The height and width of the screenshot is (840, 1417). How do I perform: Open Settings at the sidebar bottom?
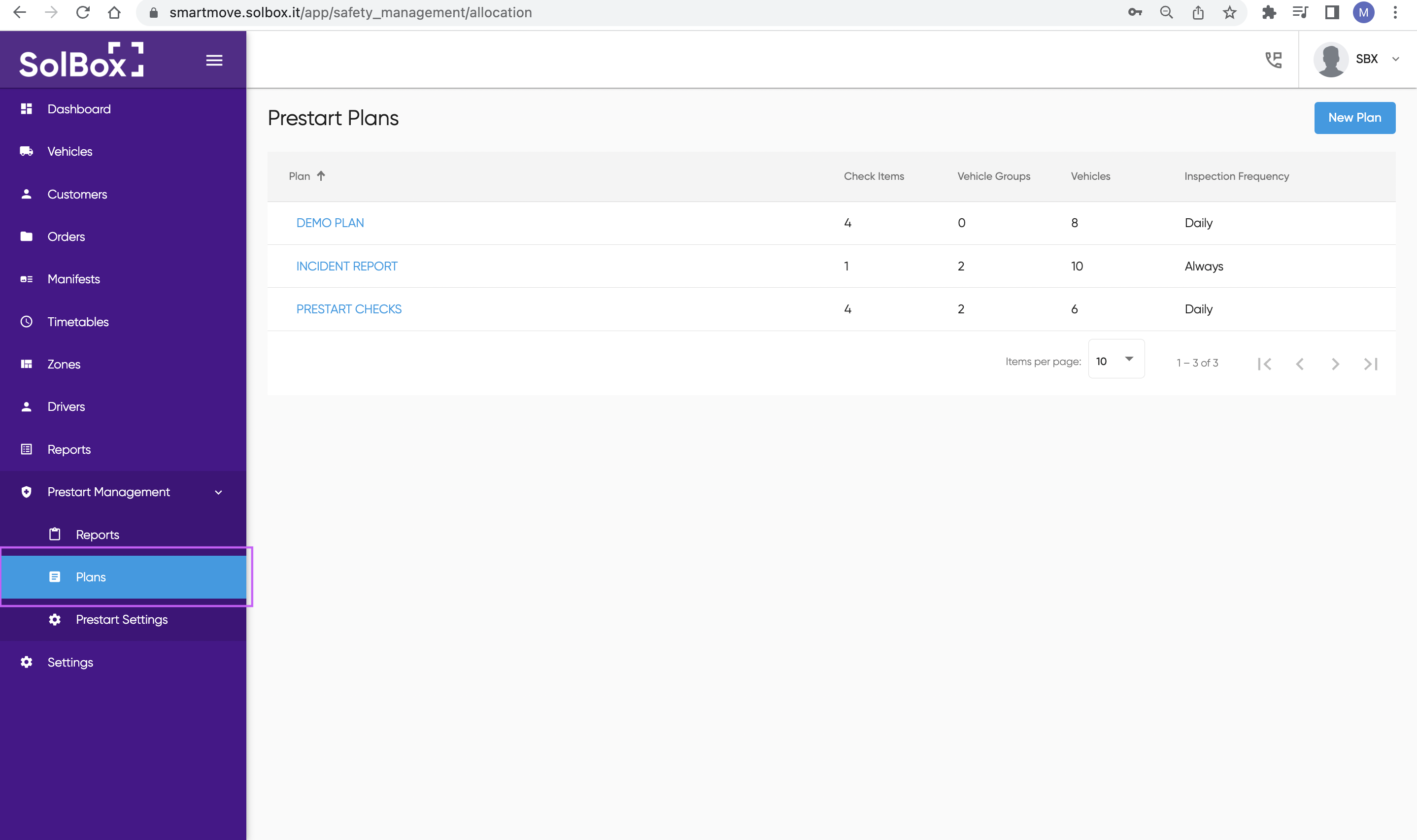pyautogui.click(x=123, y=662)
